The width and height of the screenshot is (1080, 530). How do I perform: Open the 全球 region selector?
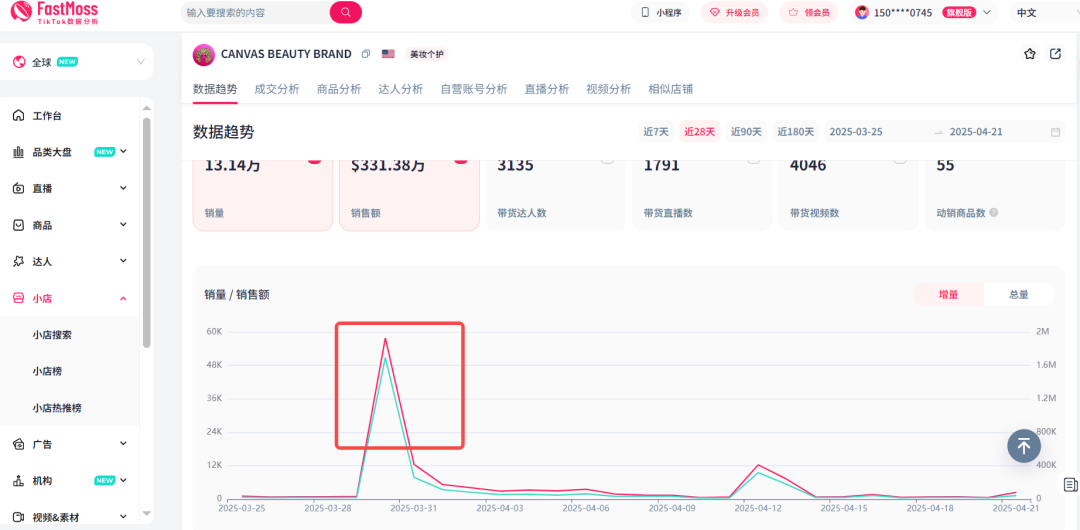click(76, 62)
